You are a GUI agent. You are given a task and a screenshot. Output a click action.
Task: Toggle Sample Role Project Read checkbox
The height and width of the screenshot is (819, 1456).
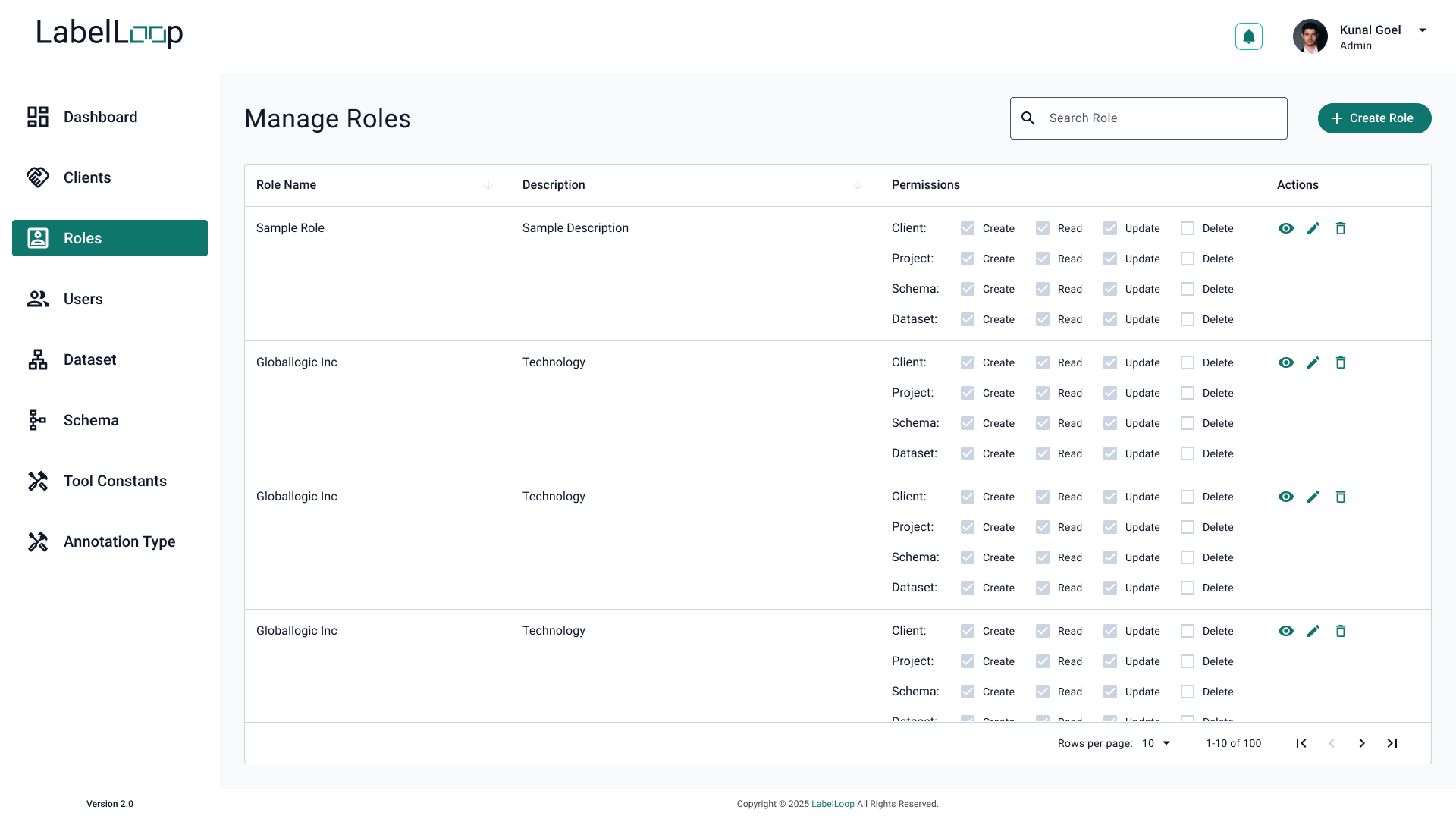click(1043, 259)
